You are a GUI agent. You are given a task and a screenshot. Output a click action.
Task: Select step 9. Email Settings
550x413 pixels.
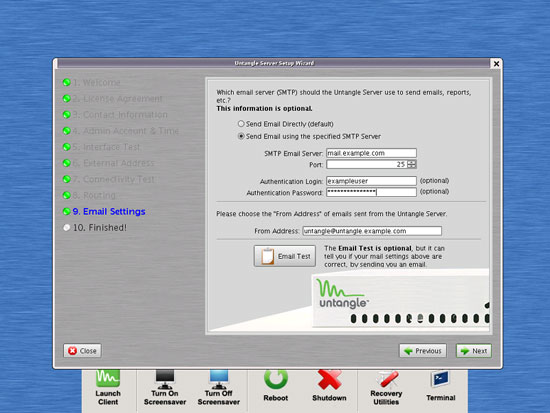coord(104,212)
